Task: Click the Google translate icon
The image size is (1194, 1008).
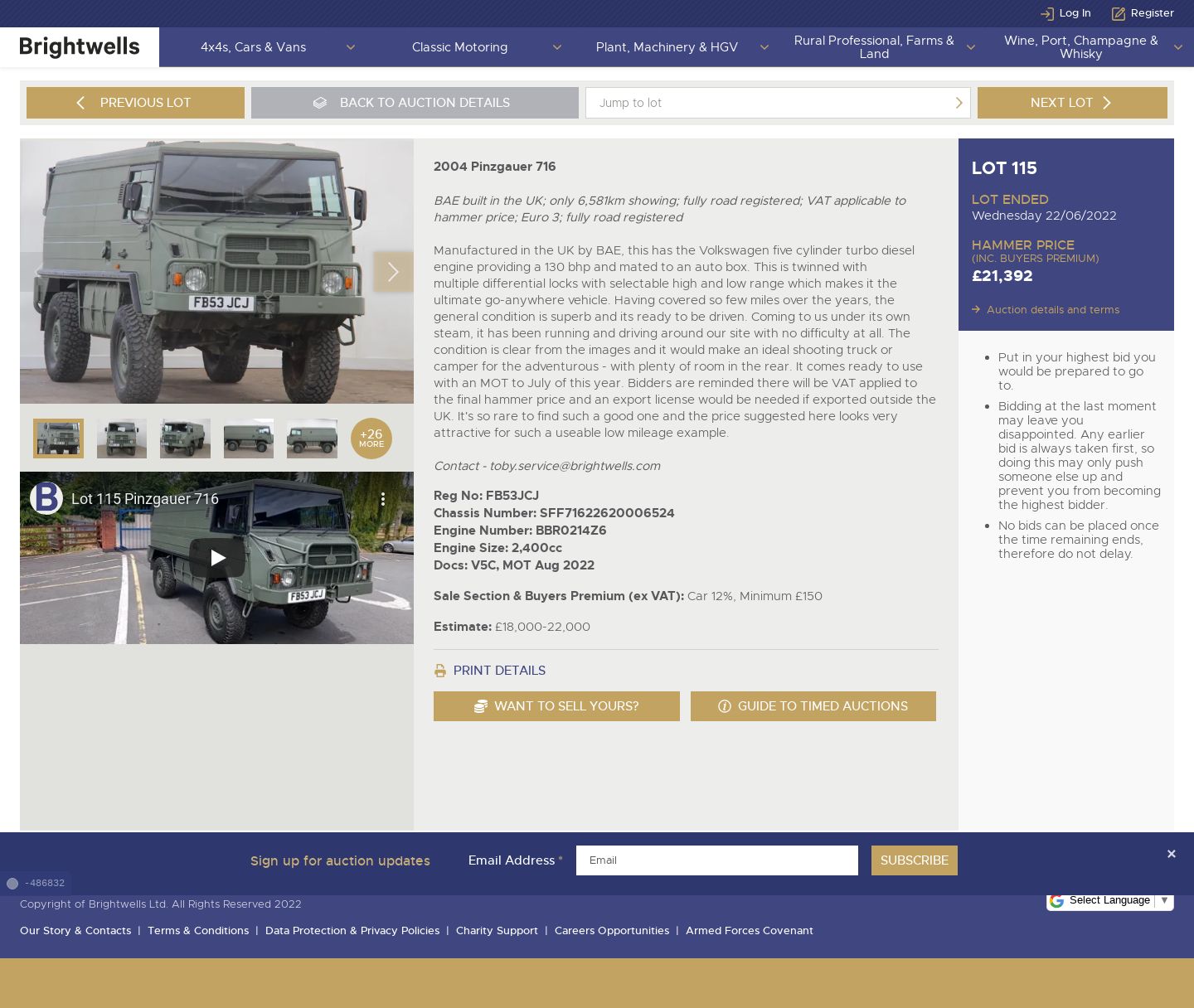Action: [1057, 900]
